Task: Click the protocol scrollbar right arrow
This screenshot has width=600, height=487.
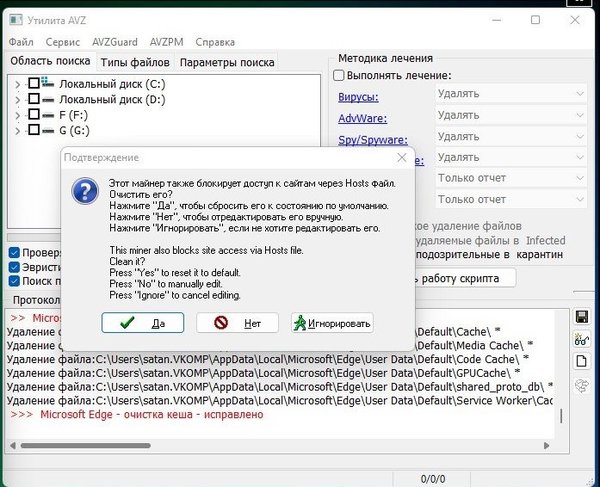Action: [547, 446]
